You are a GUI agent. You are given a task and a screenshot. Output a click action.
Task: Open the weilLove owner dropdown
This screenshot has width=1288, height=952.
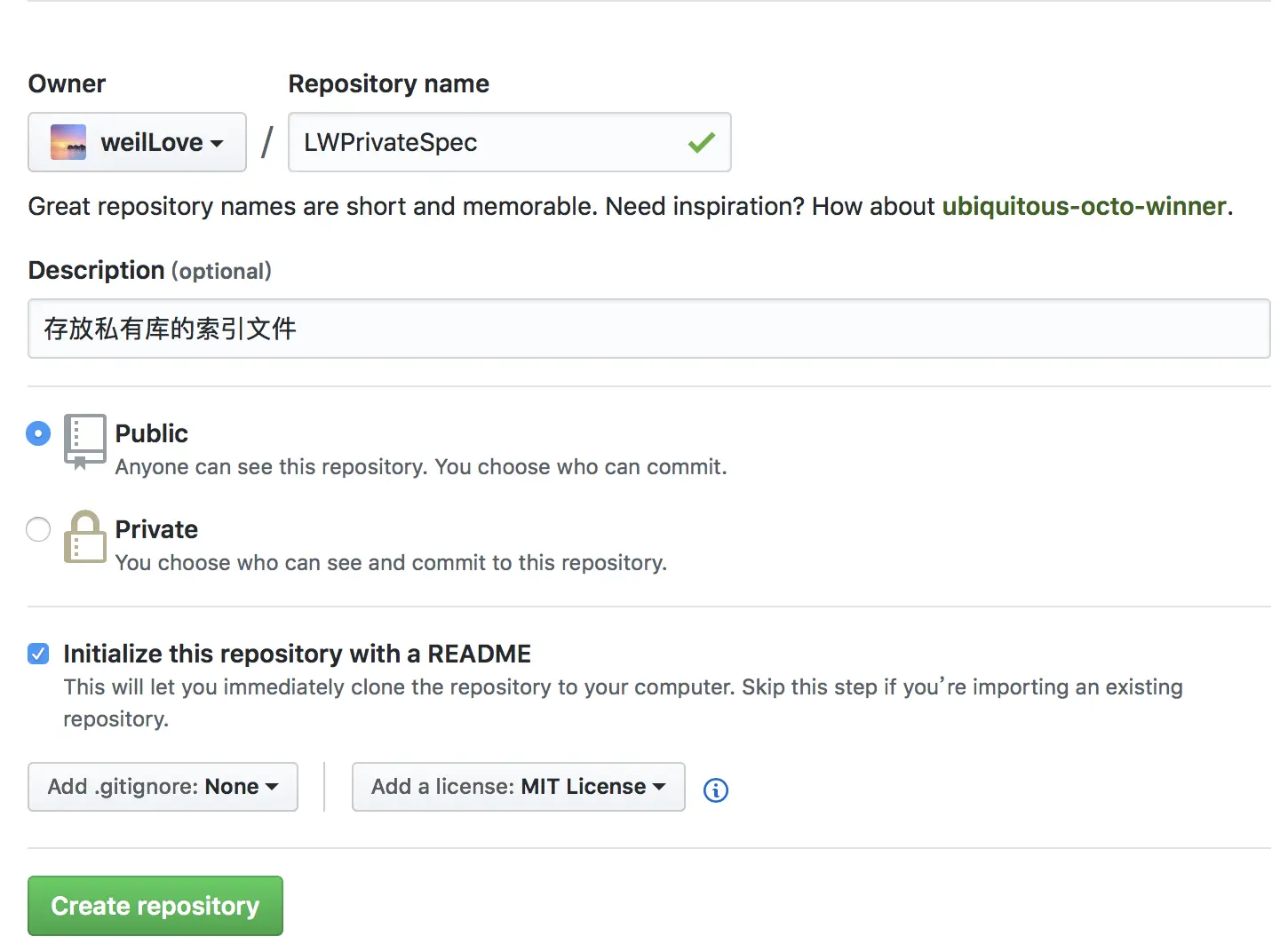pos(137,142)
